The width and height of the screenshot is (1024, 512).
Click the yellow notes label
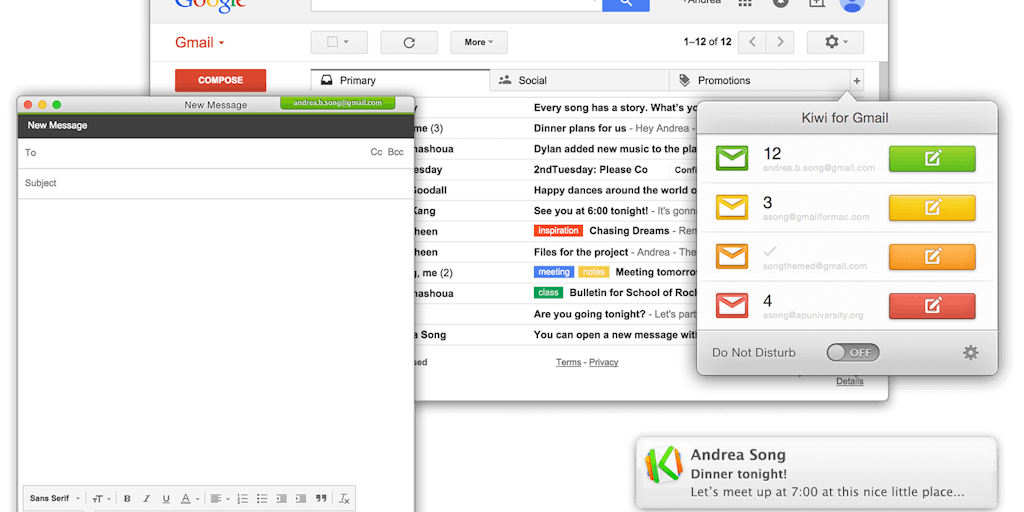coord(593,272)
